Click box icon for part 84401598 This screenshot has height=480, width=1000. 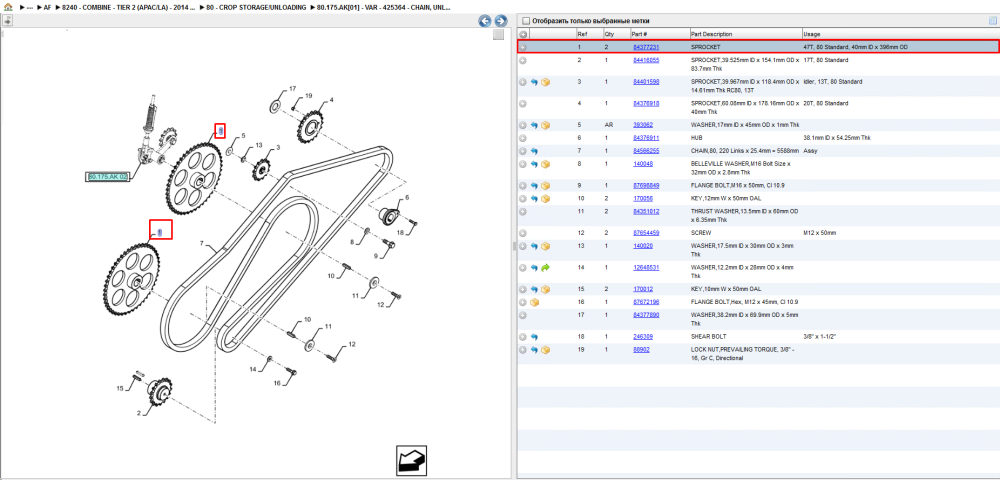pyautogui.click(x=545, y=82)
